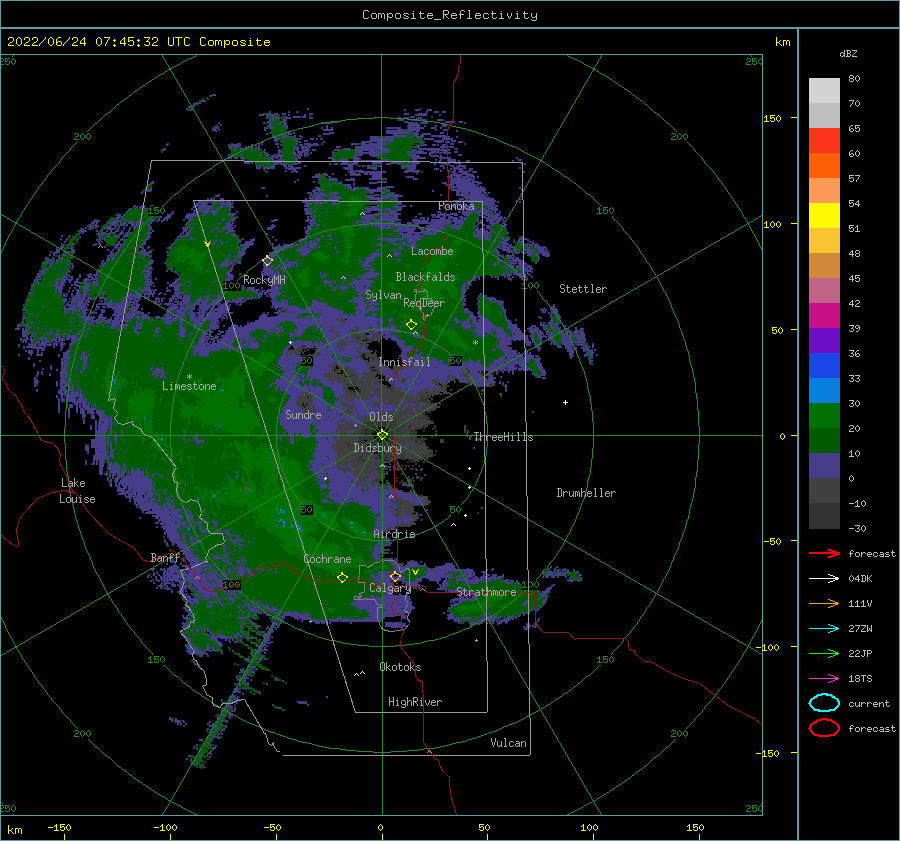
Task: Click the orange 111V arrow in the legend
Action: coord(824,603)
